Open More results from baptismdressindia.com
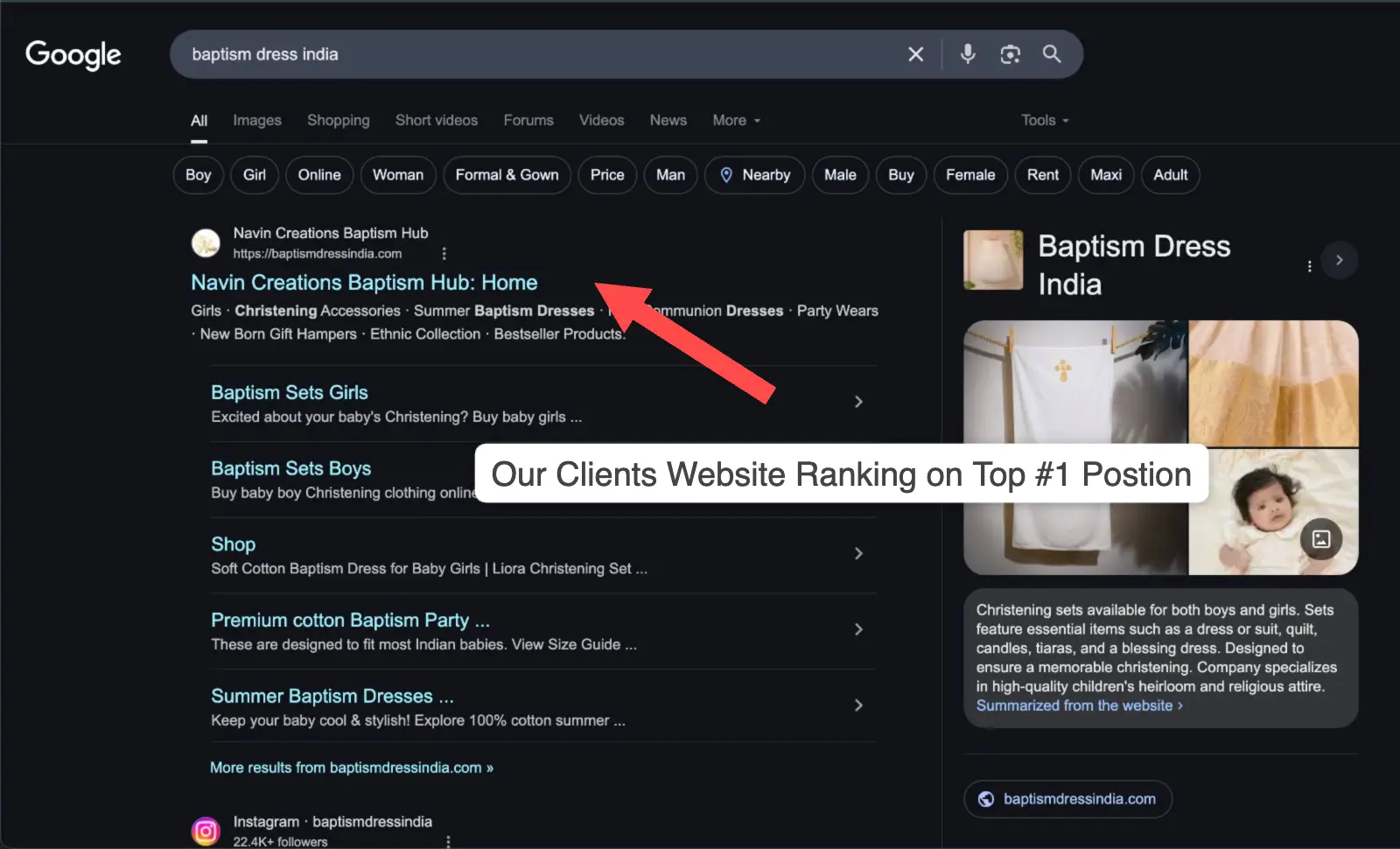The width and height of the screenshot is (1400, 849). [352, 768]
